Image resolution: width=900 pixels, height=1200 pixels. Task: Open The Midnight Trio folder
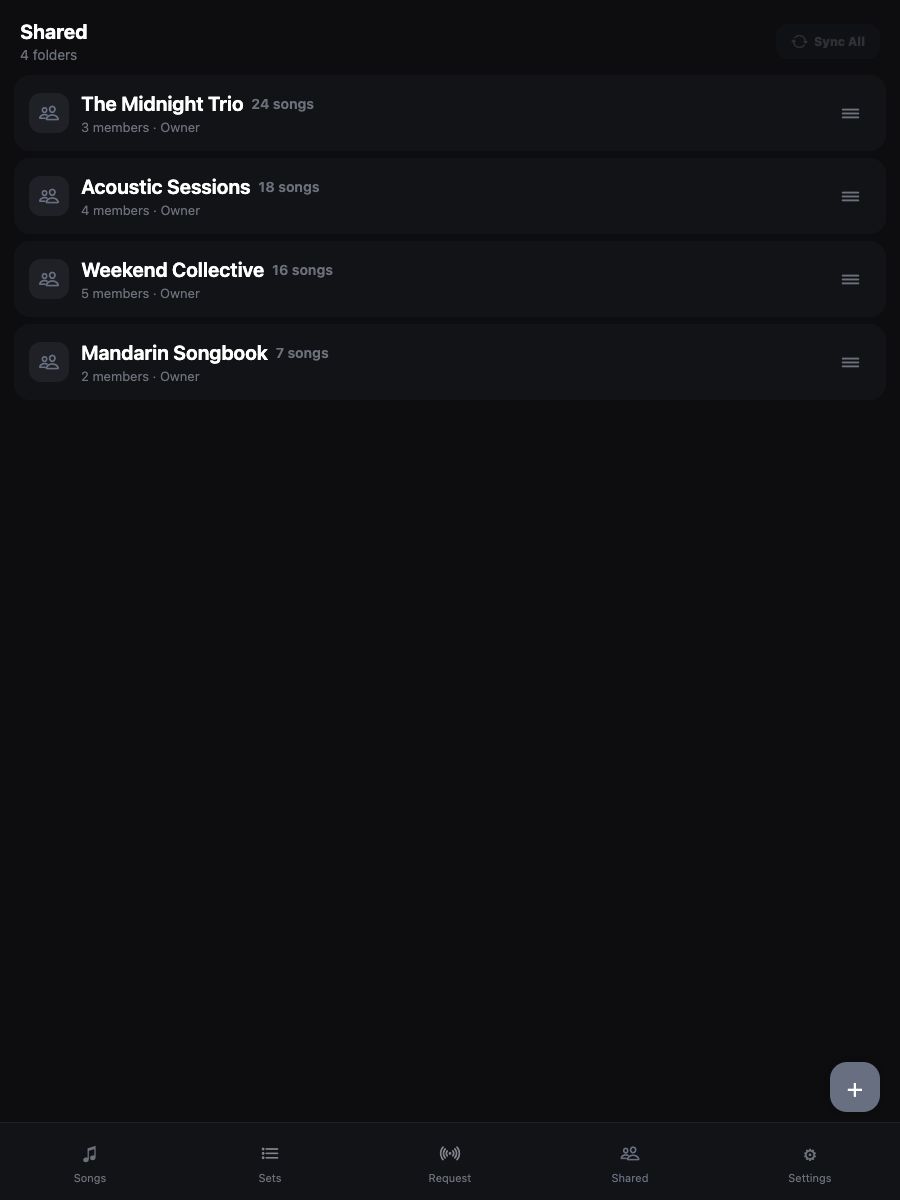(450, 113)
